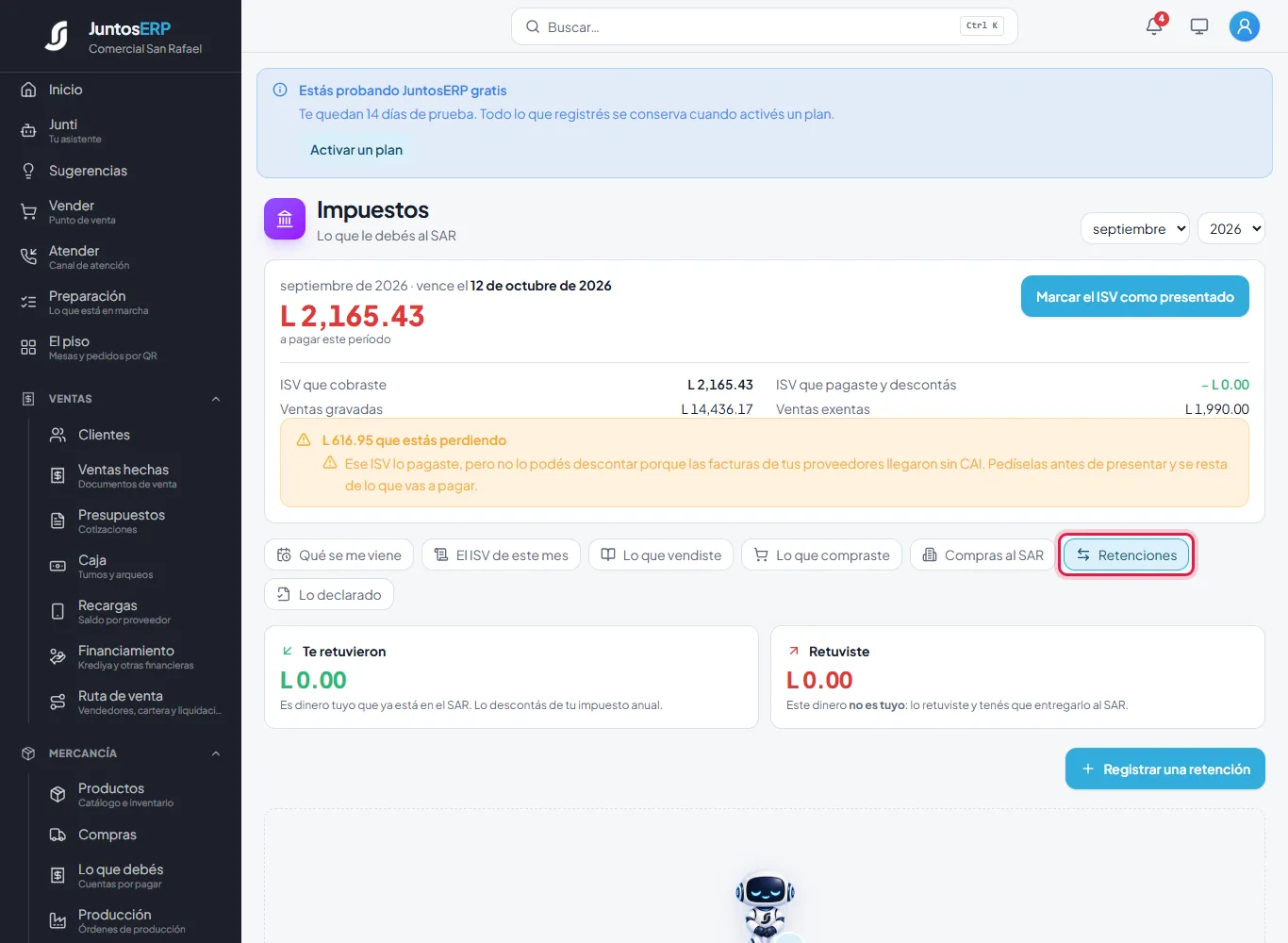The height and width of the screenshot is (943, 1288).
Task: Click the Recargas phone icon
Action: [x=58, y=612]
